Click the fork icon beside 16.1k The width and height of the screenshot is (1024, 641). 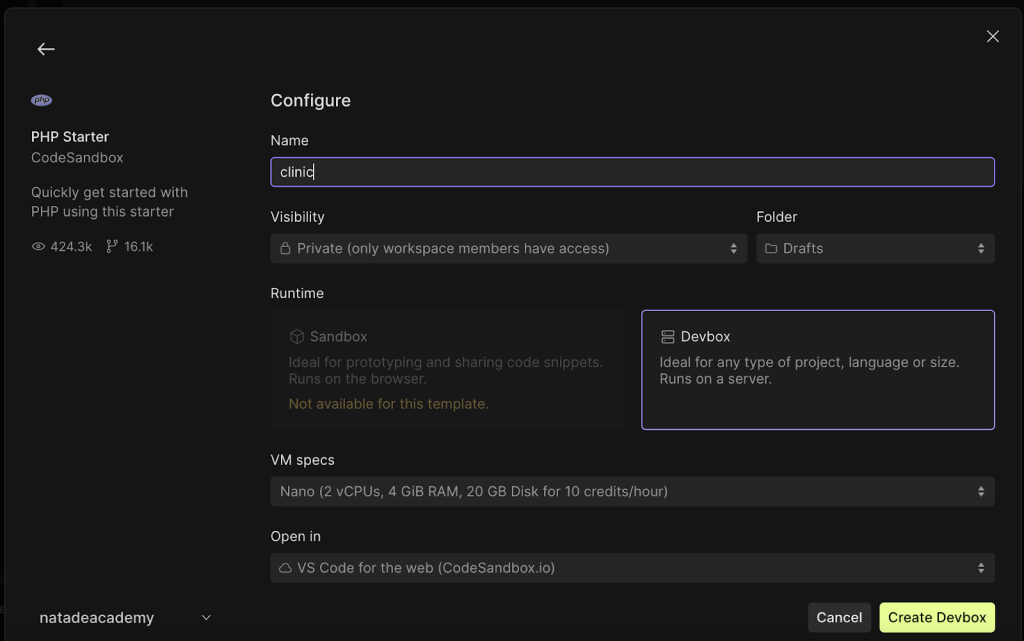[x=112, y=246]
